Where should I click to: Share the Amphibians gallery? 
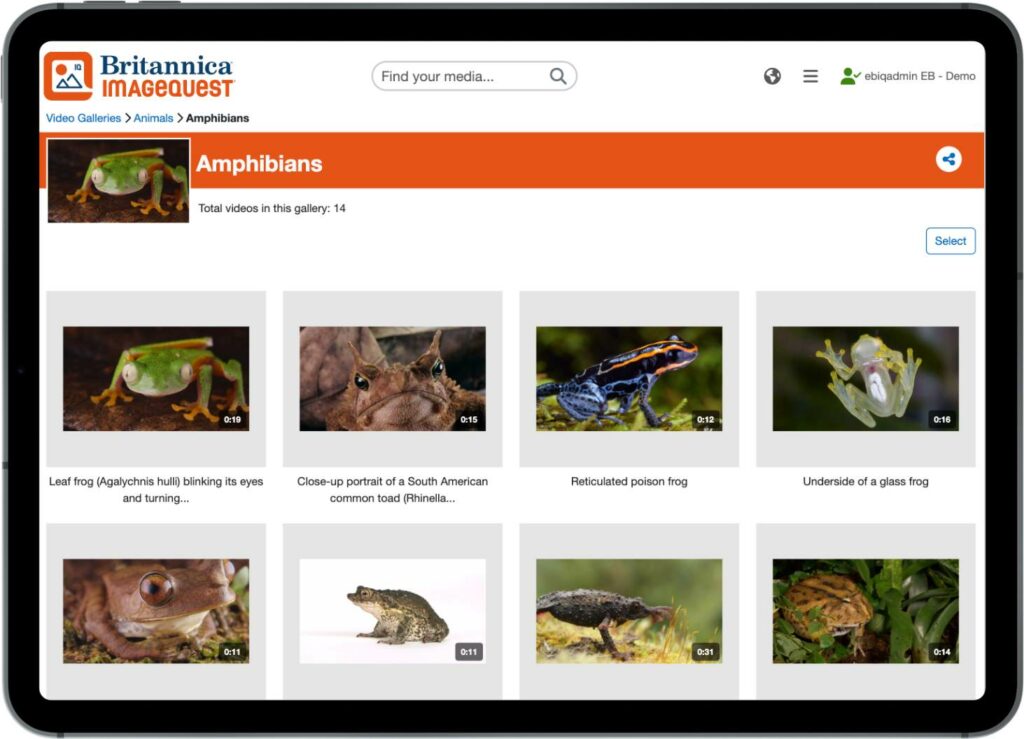tap(948, 159)
